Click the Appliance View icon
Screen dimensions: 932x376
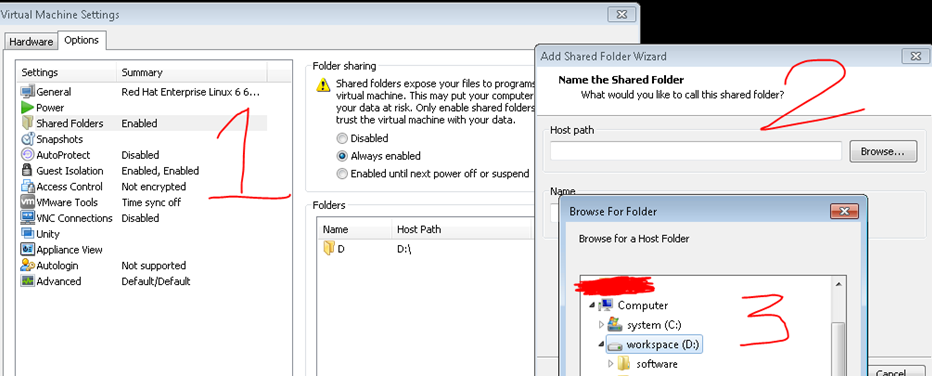pos(28,249)
